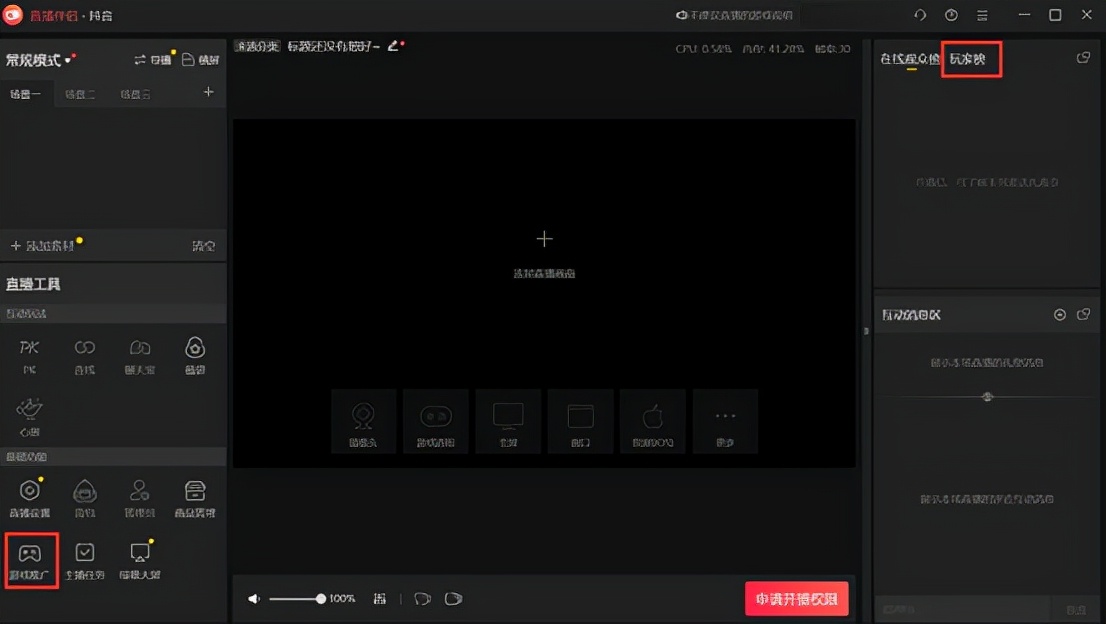Open the chat bubble icon near volume bar
Viewport: 1106px width, 624px height.
click(422, 598)
